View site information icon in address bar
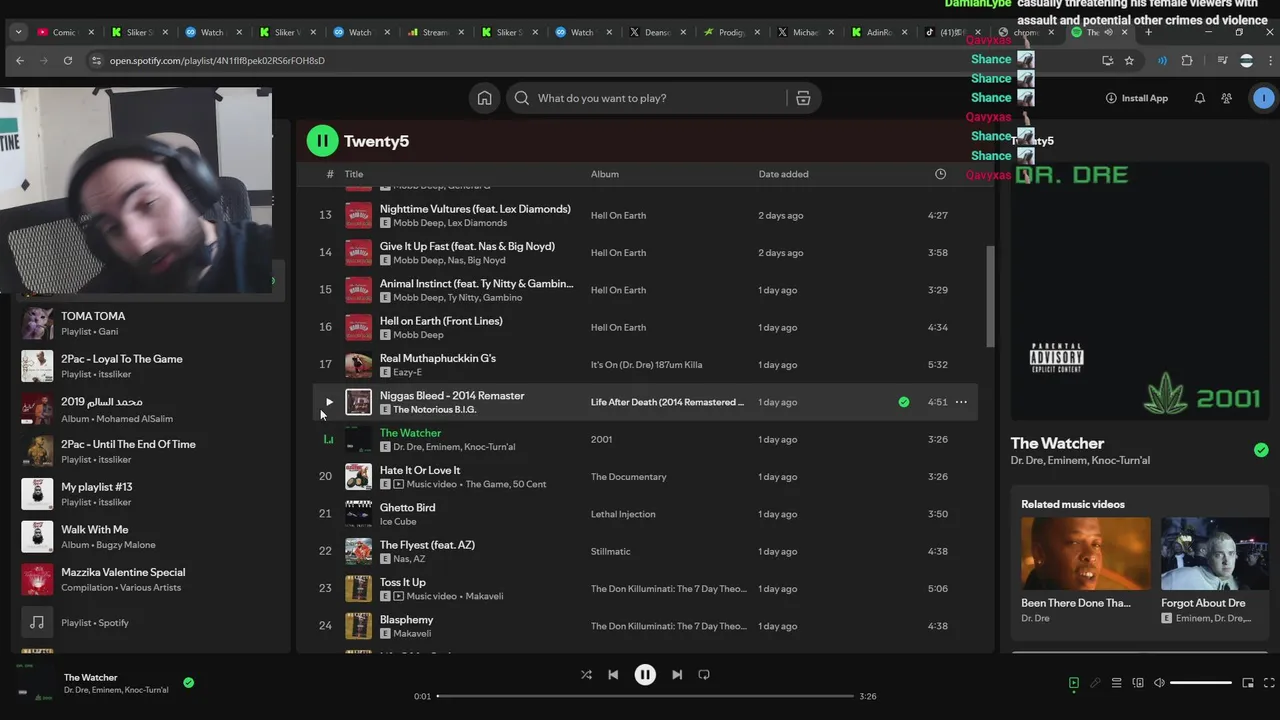 coord(96,61)
